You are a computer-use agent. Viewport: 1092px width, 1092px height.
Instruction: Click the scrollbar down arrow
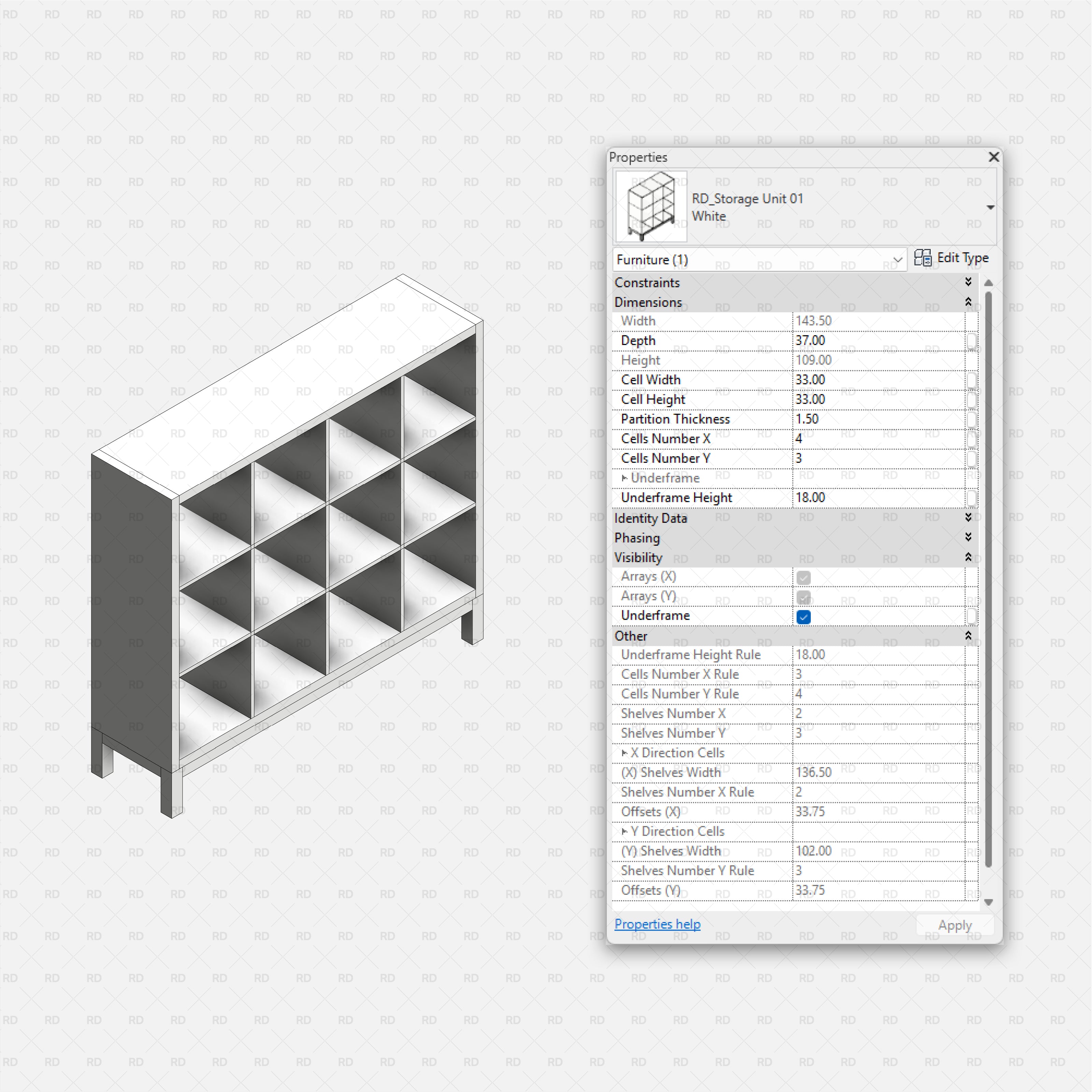989,903
